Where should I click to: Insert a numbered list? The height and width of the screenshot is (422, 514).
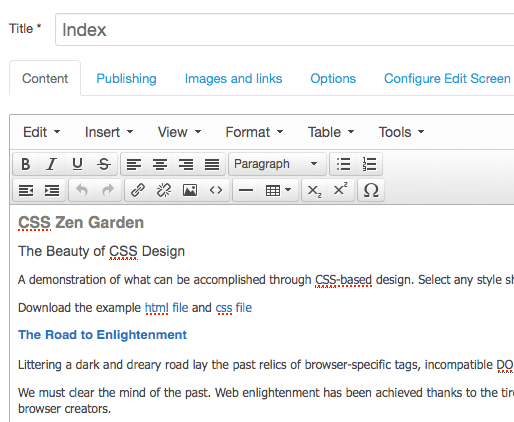pyautogui.click(x=369, y=164)
